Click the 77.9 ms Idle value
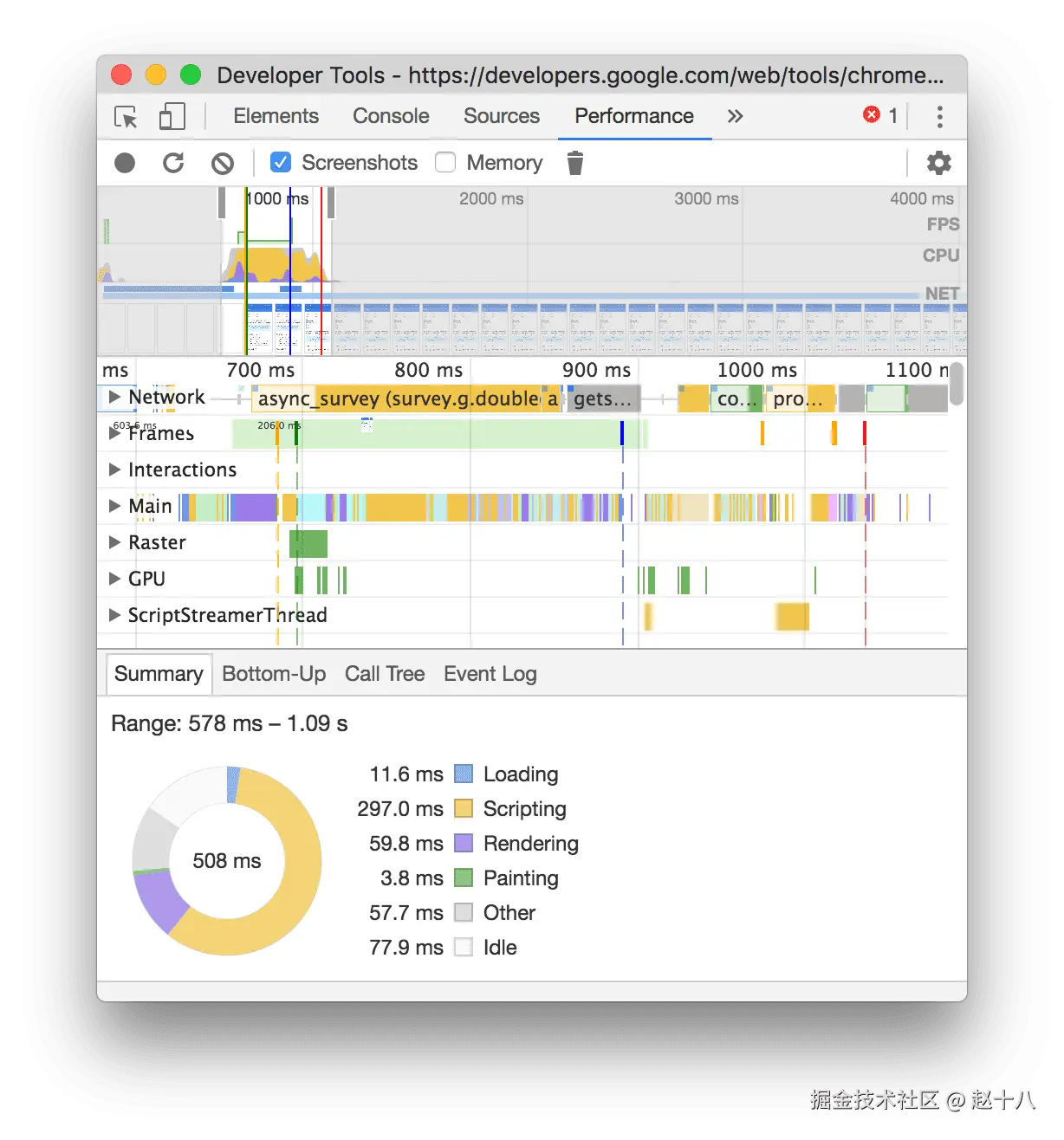This screenshot has height=1140, width=1064. click(406, 947)
